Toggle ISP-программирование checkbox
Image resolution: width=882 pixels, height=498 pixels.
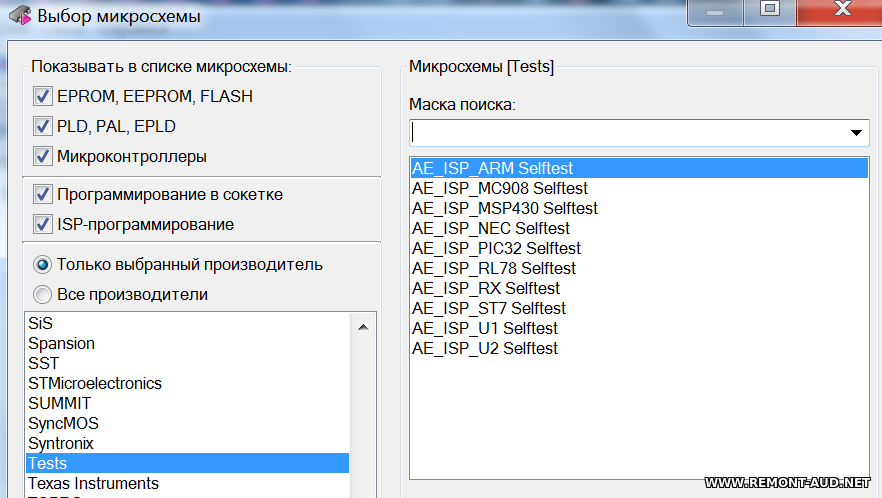pyautogui.click(x=43, y=224)
